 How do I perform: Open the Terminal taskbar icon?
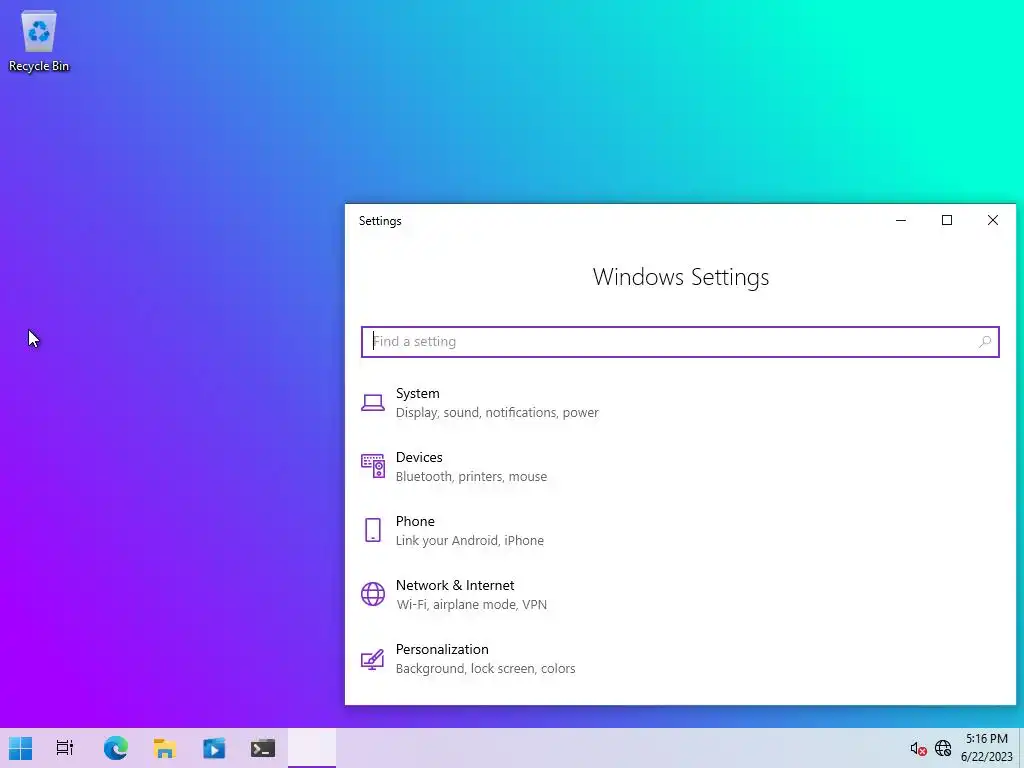(x=263, y=748)
